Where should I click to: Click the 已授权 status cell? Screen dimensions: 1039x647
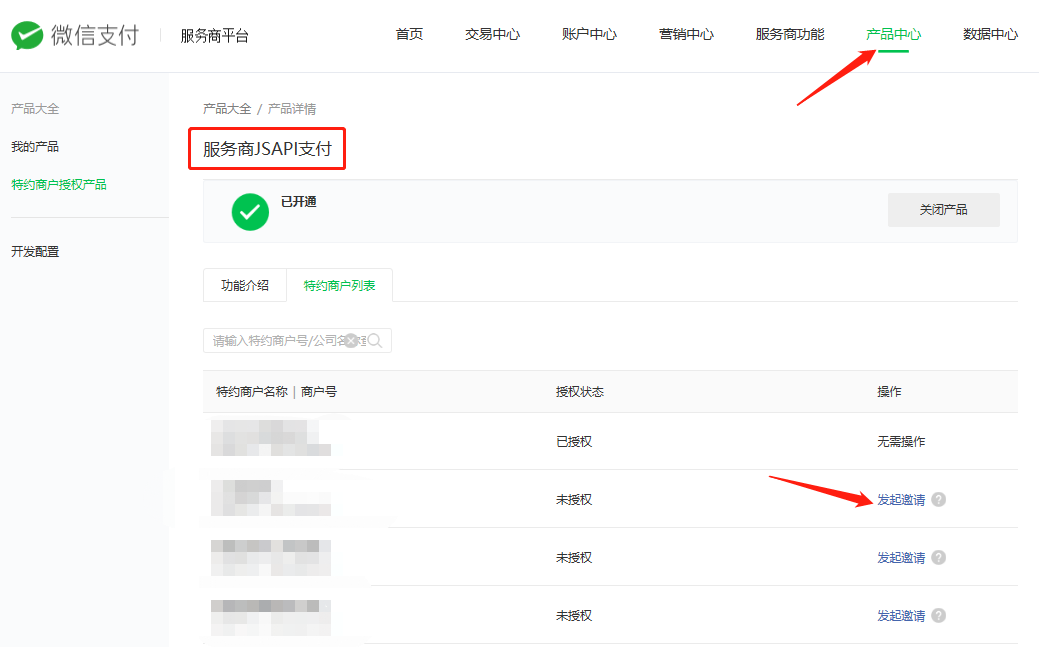[574, 441]
